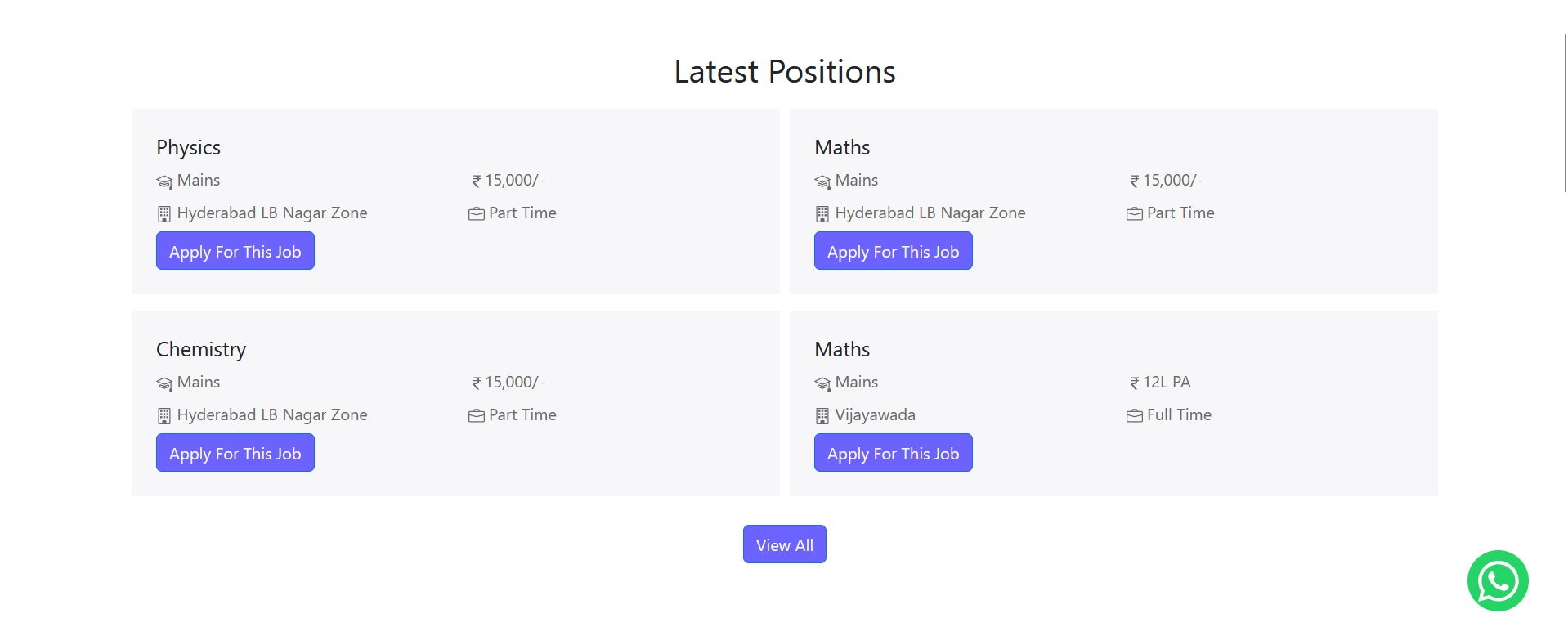Viewport: 1568px width, 618px height.
Task: Apply for the Physics job
Action: point(235,251)
